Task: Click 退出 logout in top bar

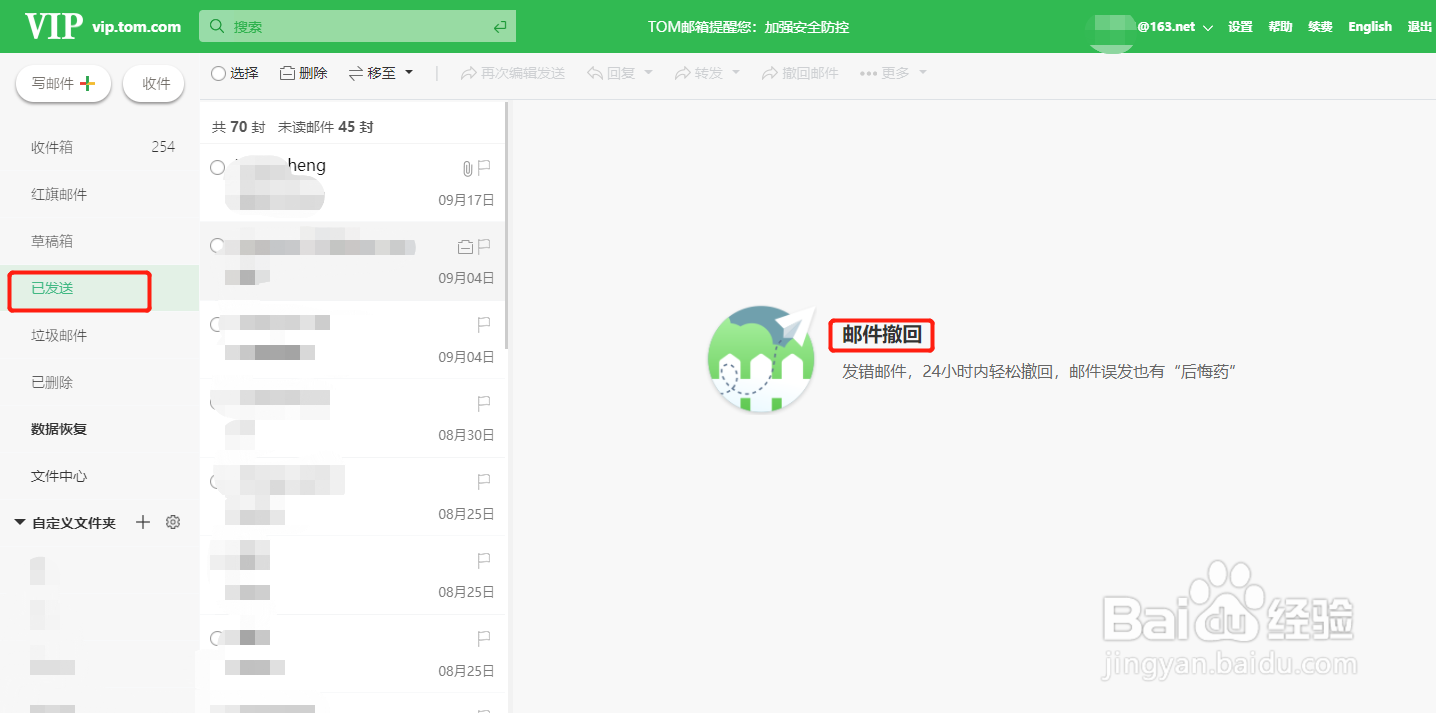Action: pyautogui.click(x=1420, y=27)
